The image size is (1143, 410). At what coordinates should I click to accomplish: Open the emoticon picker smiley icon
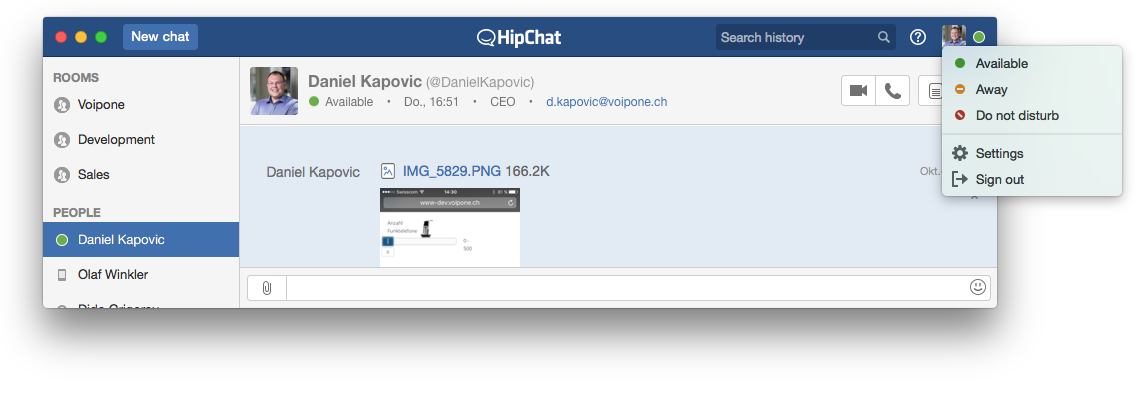978,287
